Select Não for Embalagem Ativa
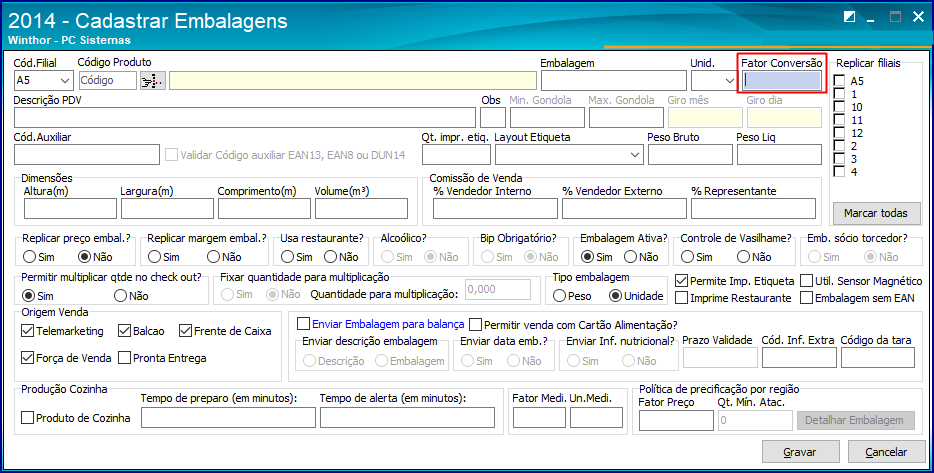This screenshot has width=934, height=473. 630,257
